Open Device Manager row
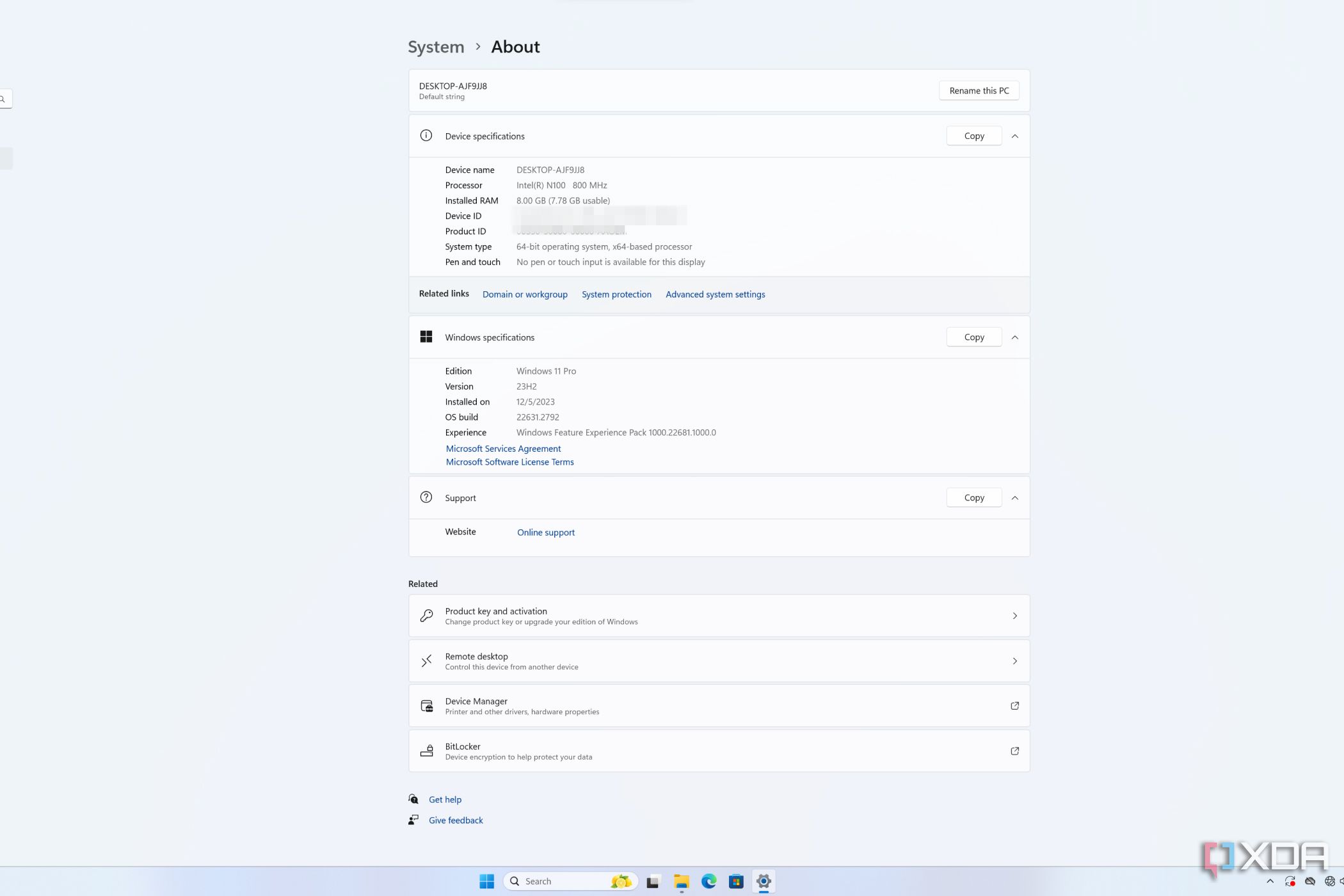 coord(719,706)
